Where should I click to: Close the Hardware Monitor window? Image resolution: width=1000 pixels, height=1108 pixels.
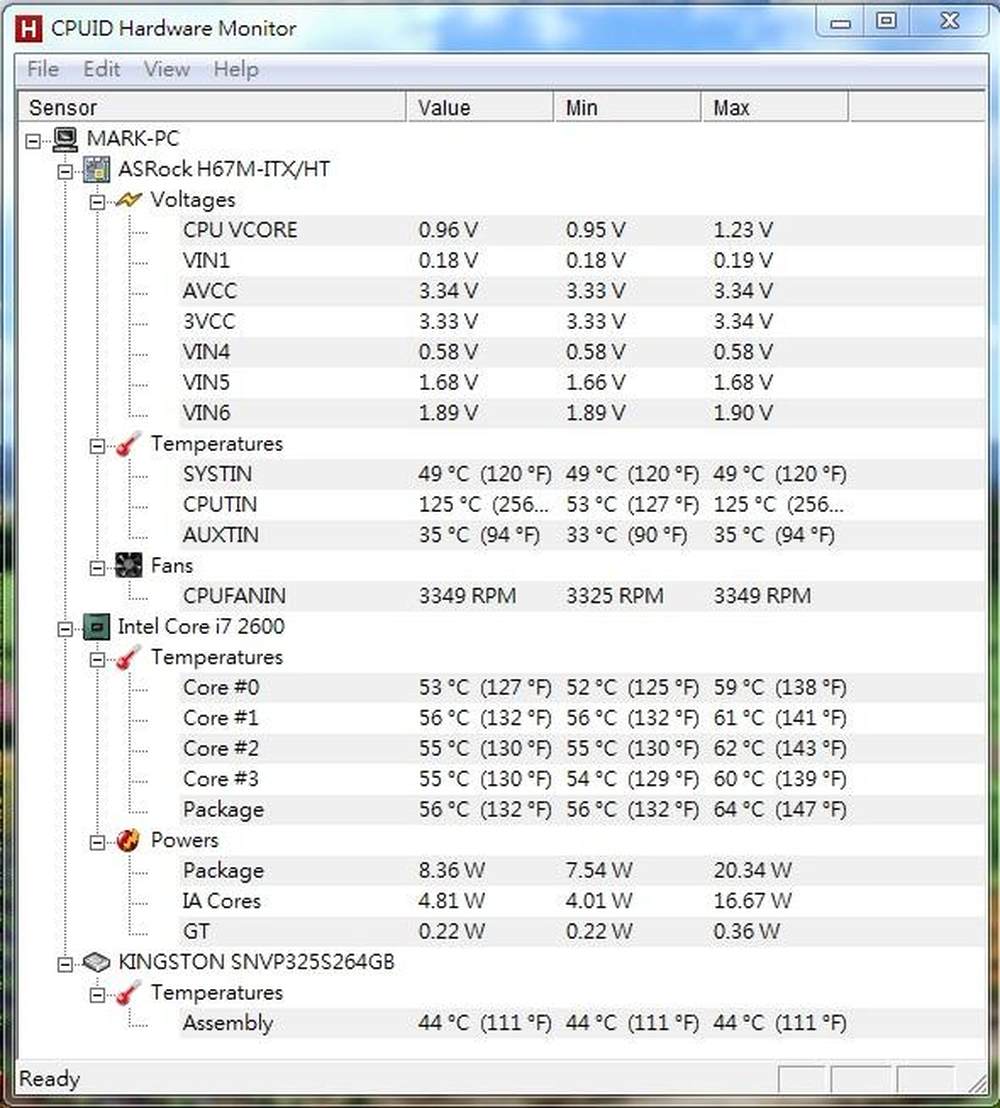[x=949, y=22]
